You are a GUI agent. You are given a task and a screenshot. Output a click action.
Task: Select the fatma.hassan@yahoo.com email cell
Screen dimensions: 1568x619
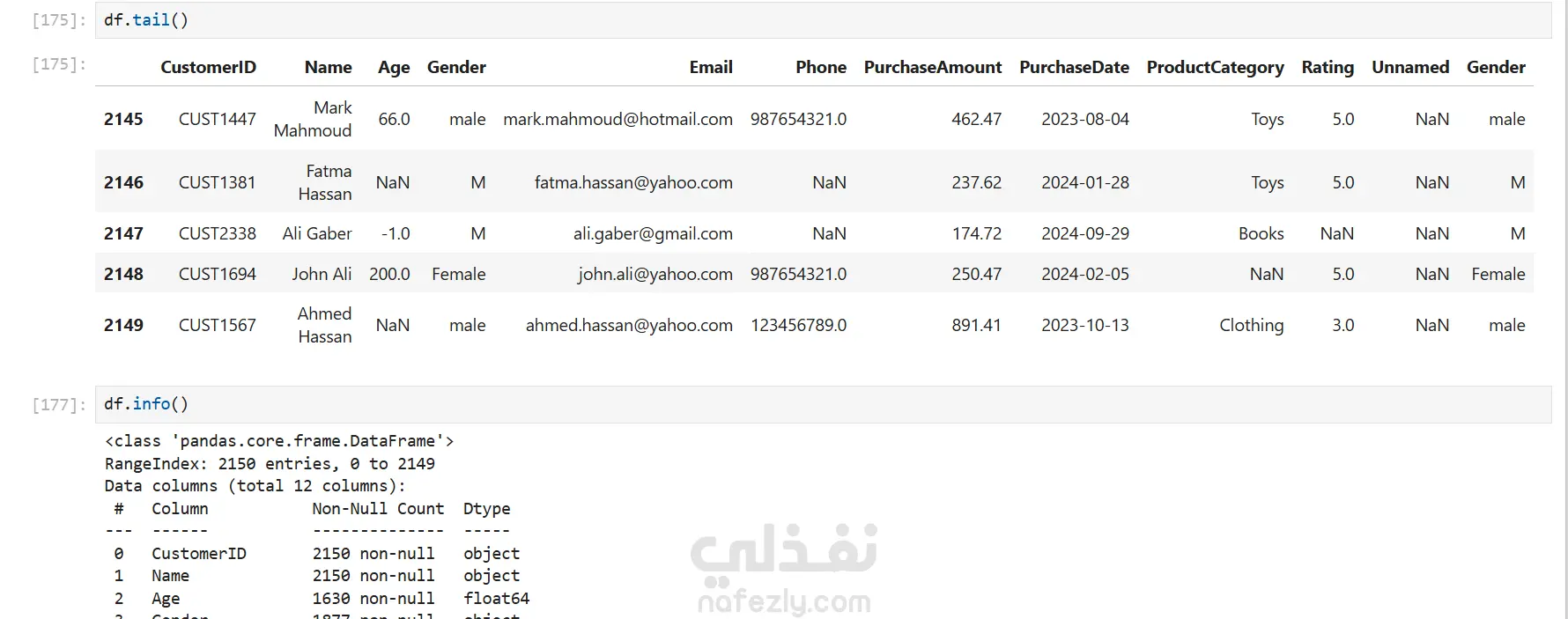click(632, 182)
